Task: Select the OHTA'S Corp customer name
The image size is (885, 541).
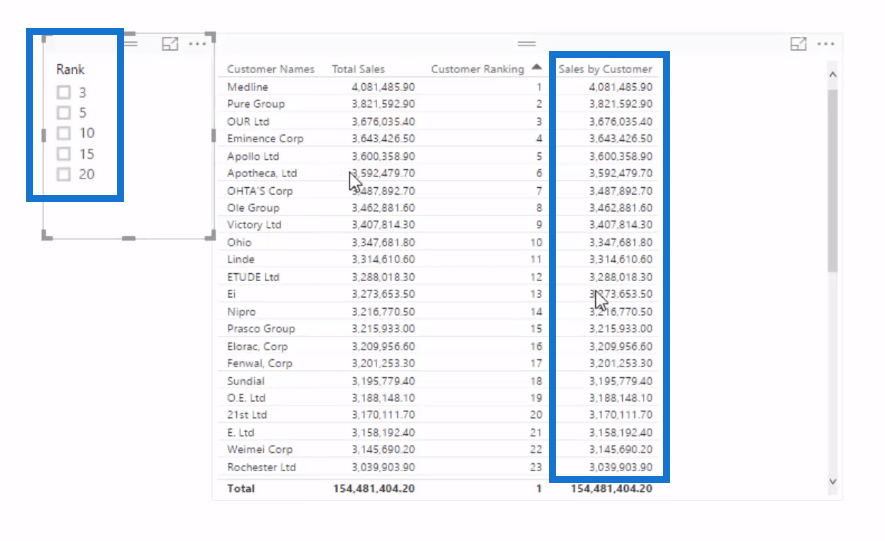Action: tap(260, 191)
